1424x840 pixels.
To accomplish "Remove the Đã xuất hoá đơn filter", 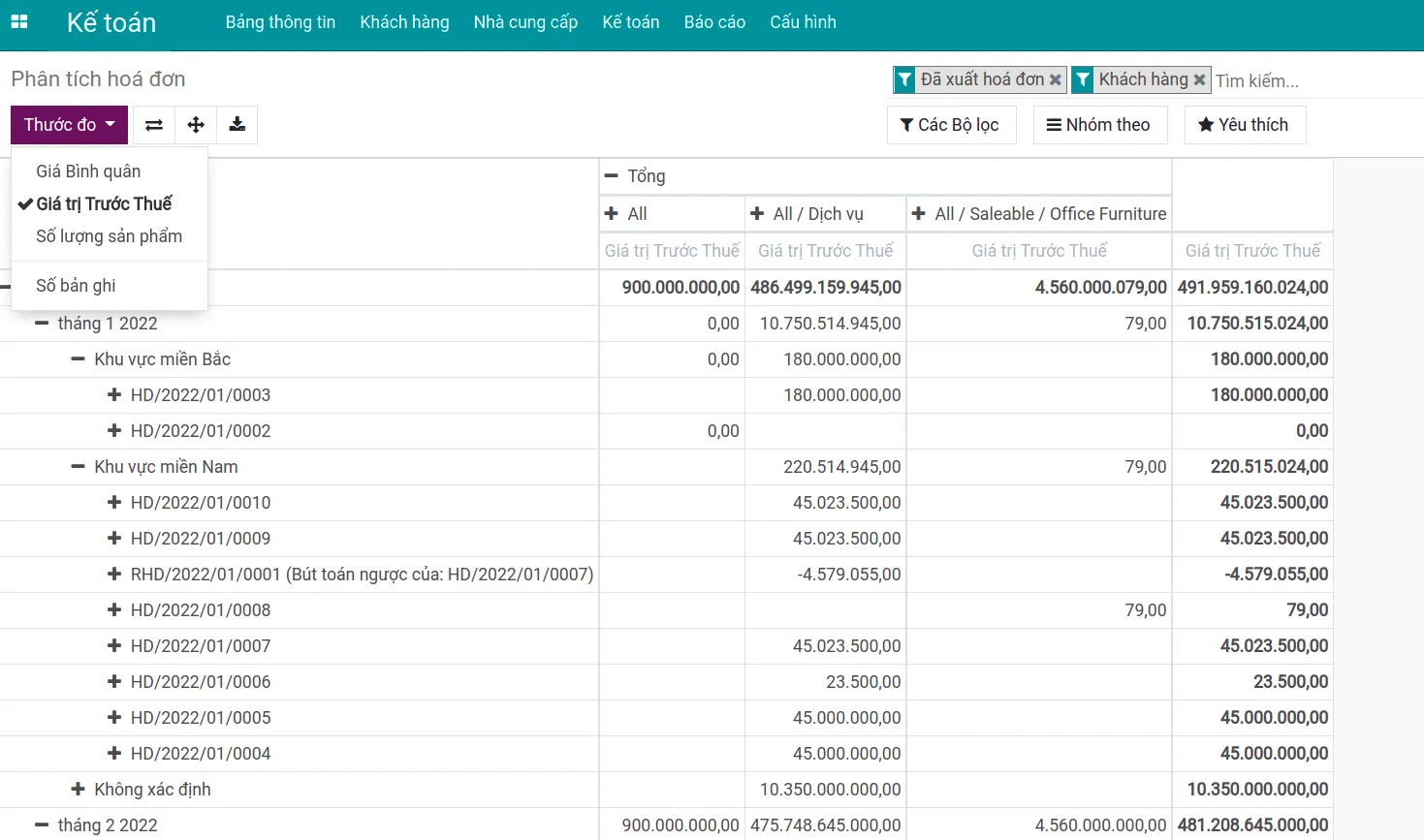I will [x=1056, y=79].
